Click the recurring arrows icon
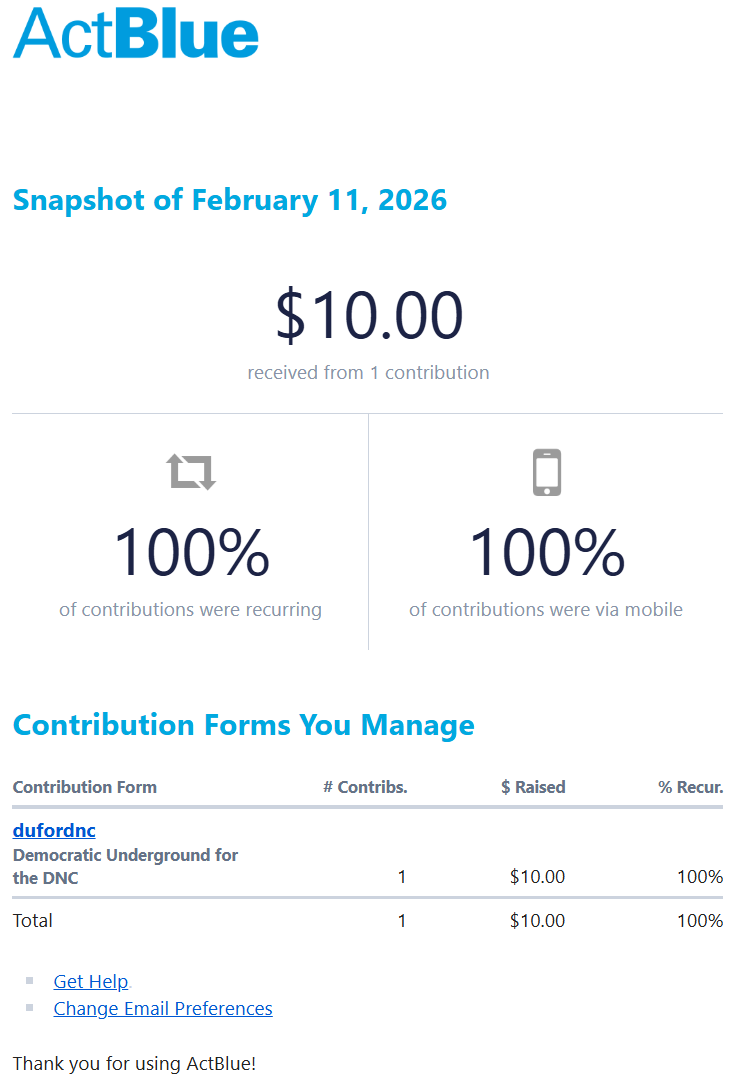 tap(191, 472)
